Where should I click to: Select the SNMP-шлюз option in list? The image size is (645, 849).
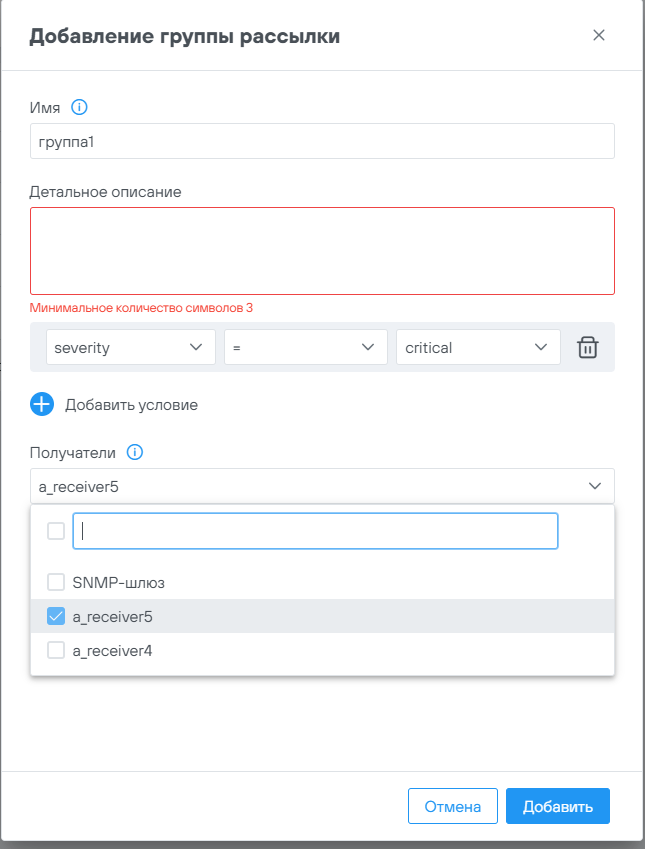click(x=119, y=582)
